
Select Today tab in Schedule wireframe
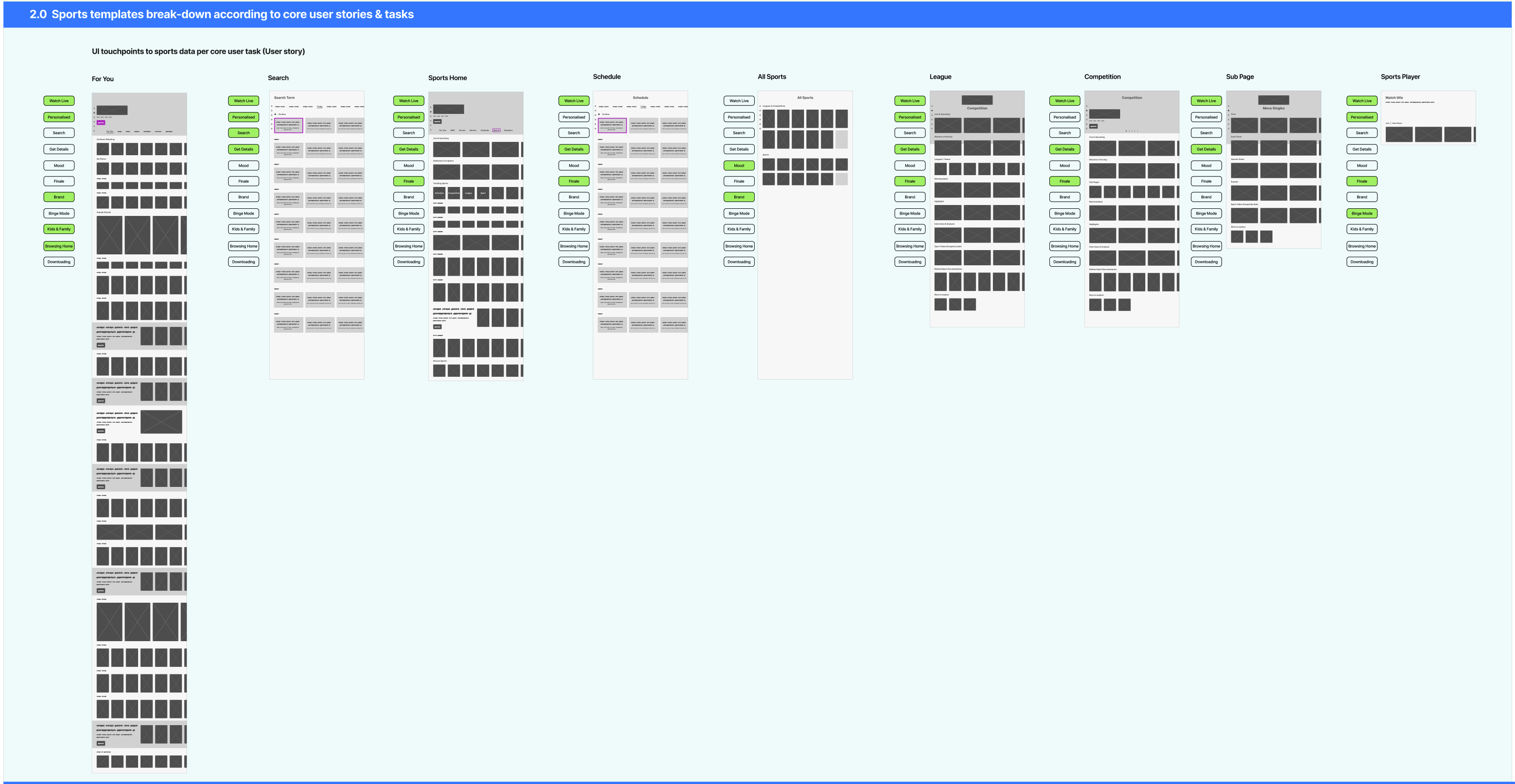click(x=643, y=106)
